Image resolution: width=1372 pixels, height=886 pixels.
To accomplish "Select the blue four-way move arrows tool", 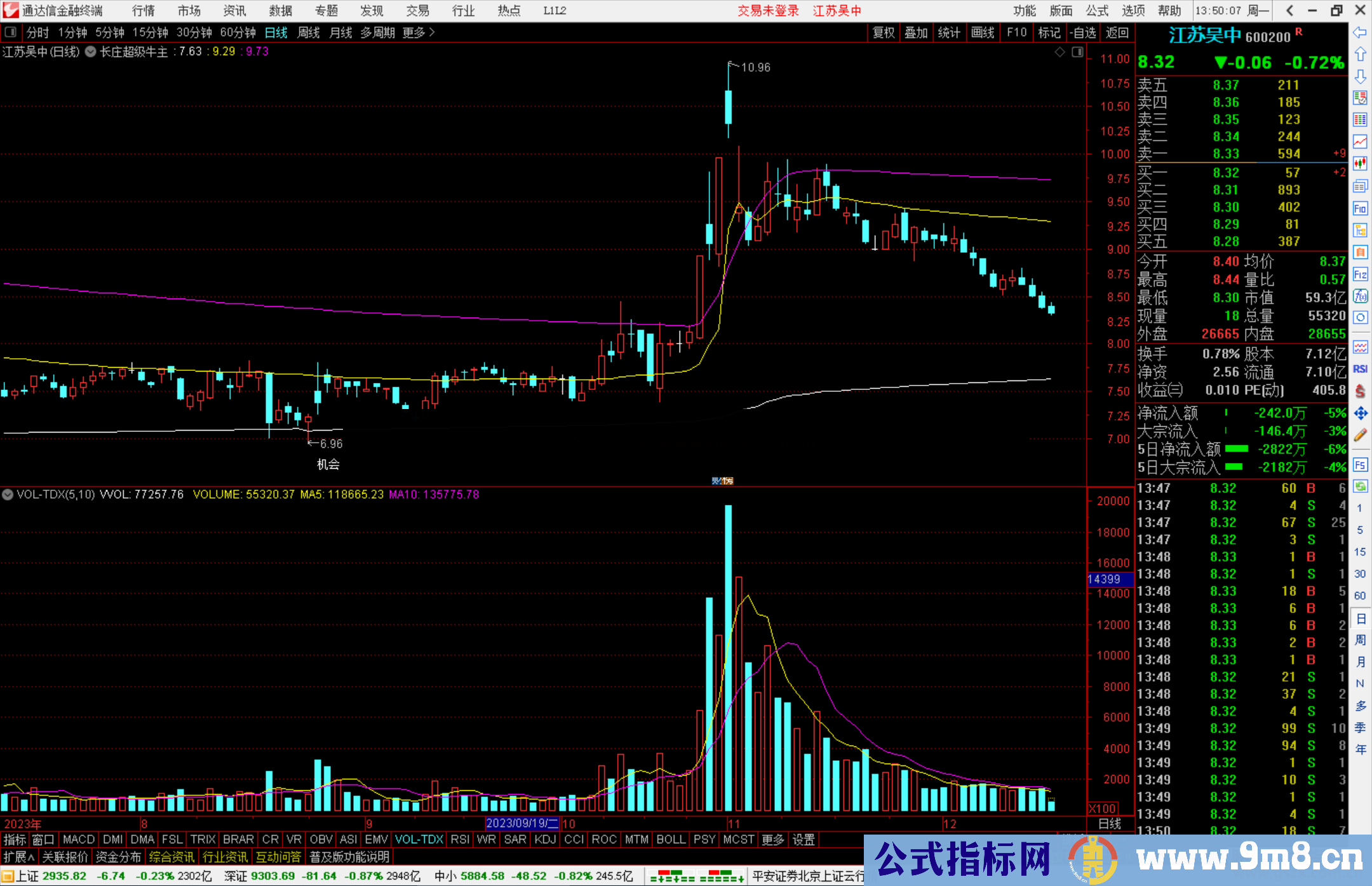I will (x=1360, y=413).
